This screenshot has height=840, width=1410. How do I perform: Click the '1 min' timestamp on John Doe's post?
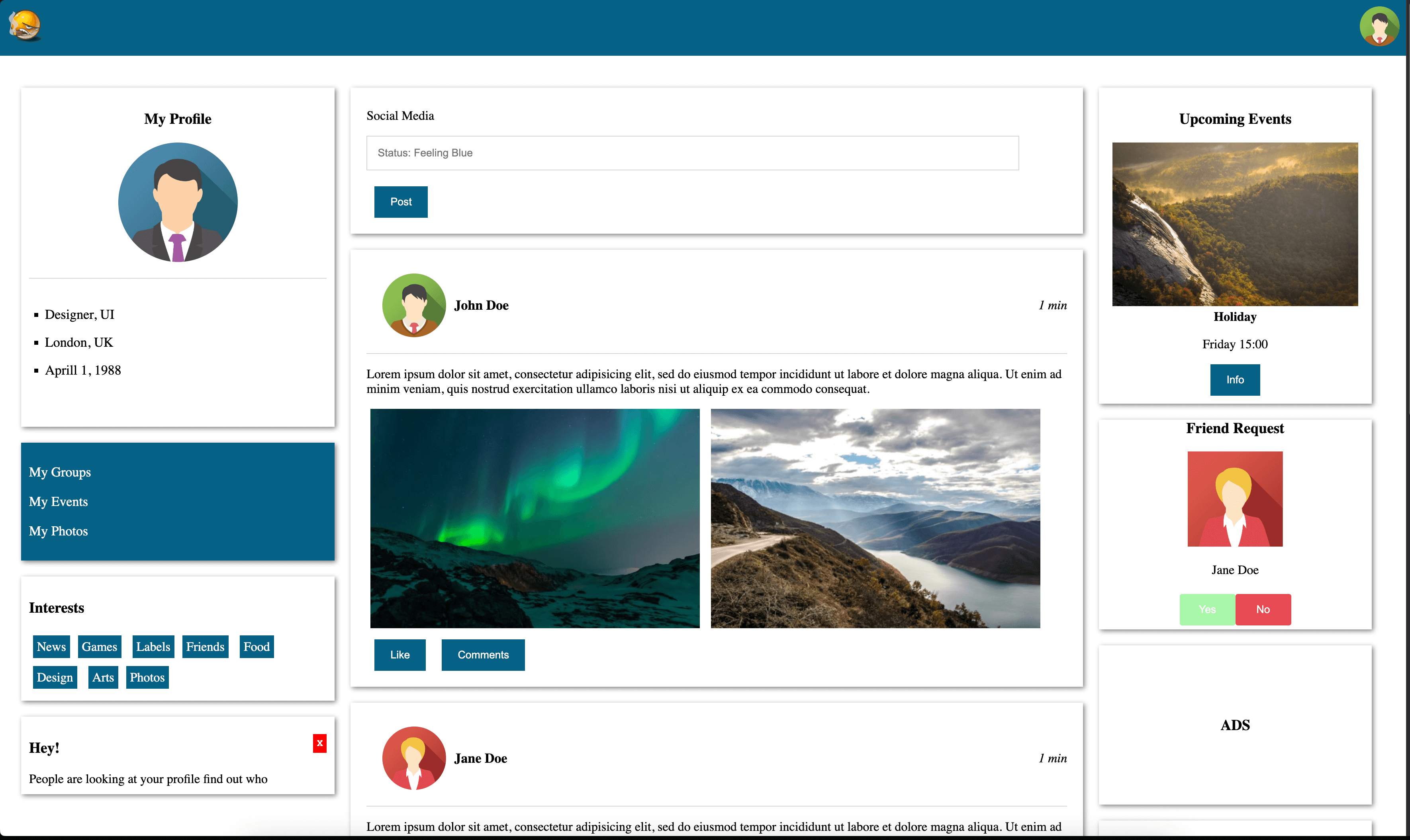tap(1053, 306)
